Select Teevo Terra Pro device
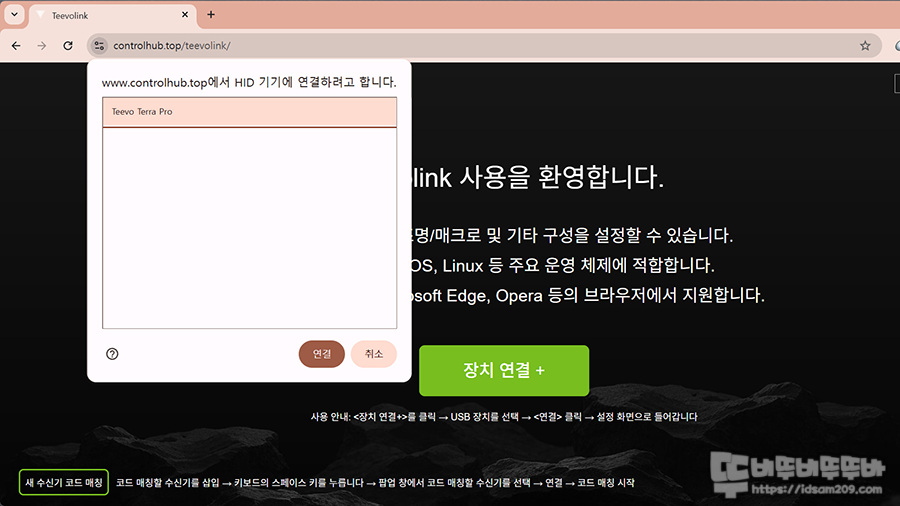Screen dimensions: 900x506 tap(250, 112)
